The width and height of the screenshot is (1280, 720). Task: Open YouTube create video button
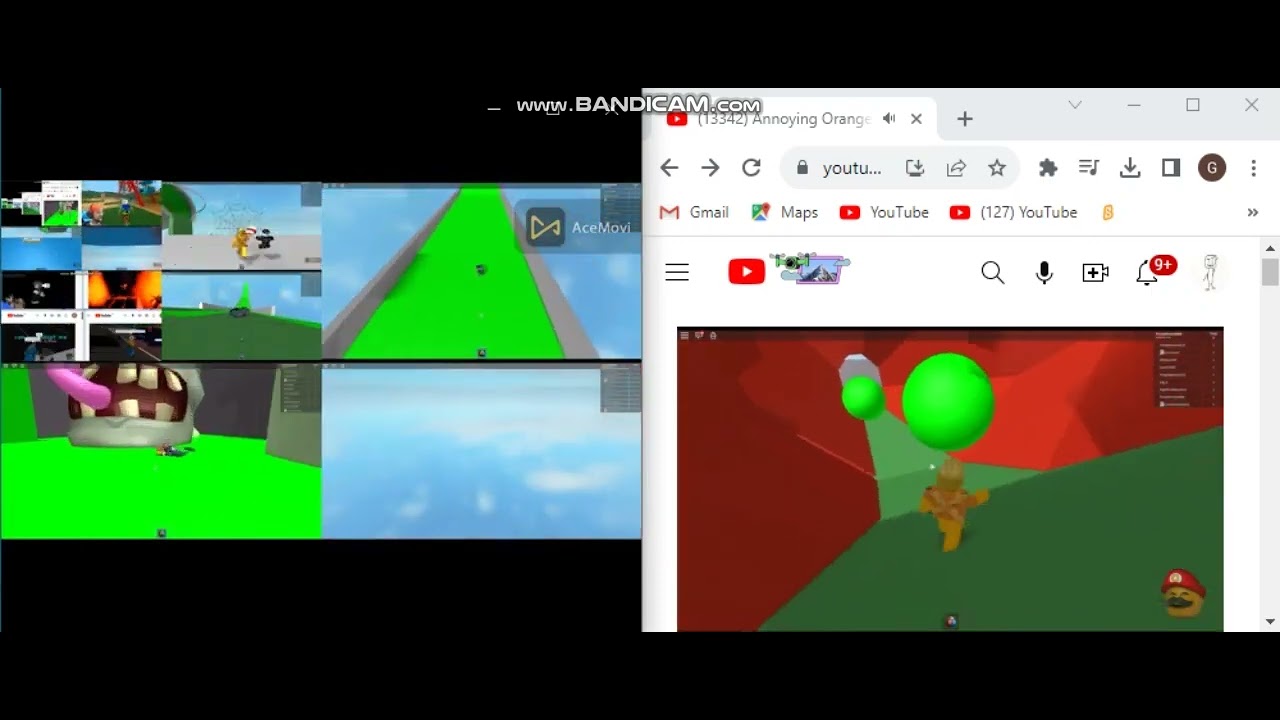[x=1095, y=272]
